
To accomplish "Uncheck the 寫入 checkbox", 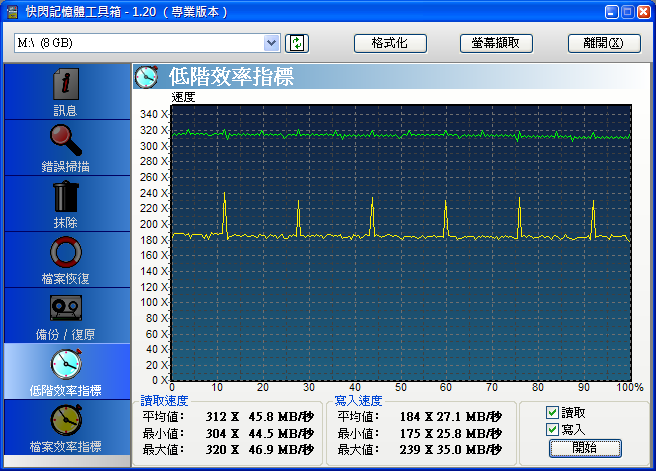I will (x=552, y=429).
